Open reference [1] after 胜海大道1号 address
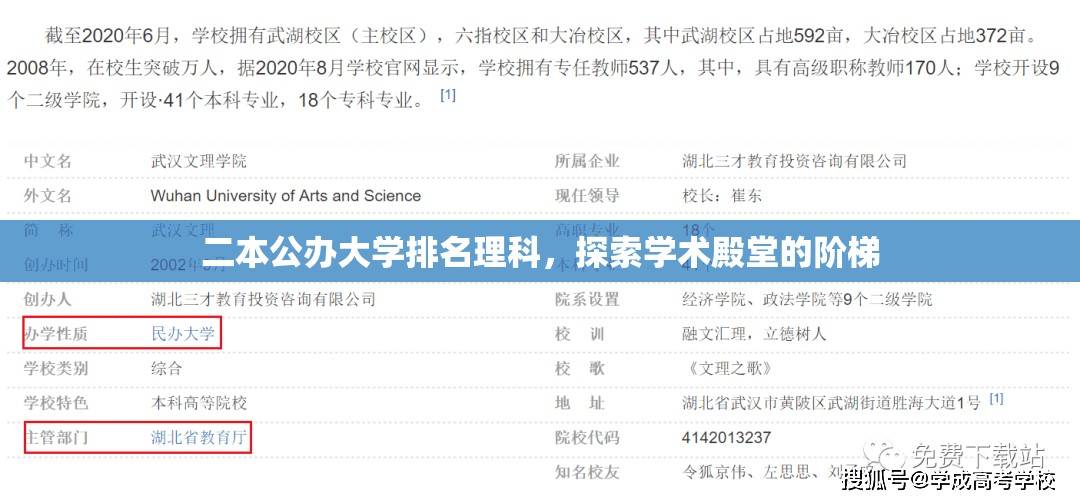1080x503 pixels. click(996, 398)
